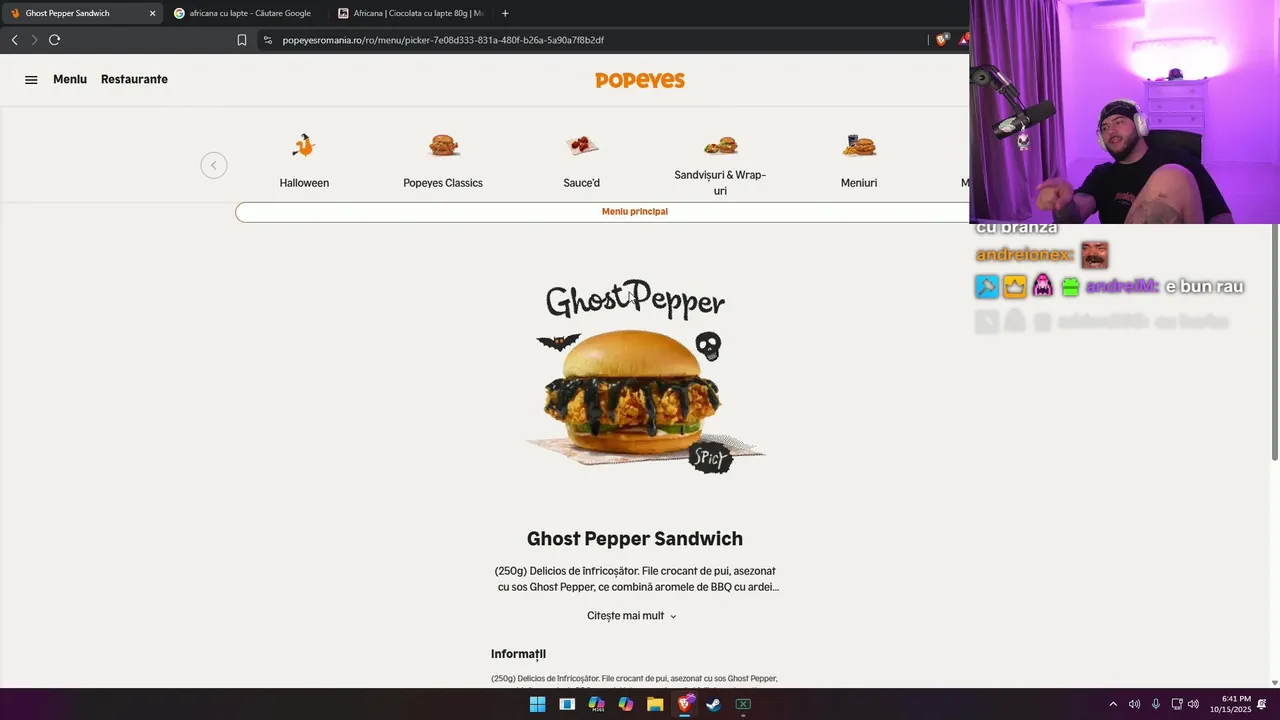Open the hamburger menu icon
Image resolution: width=1280 pixels, height=720 pixels.
[x=31, y=80]
